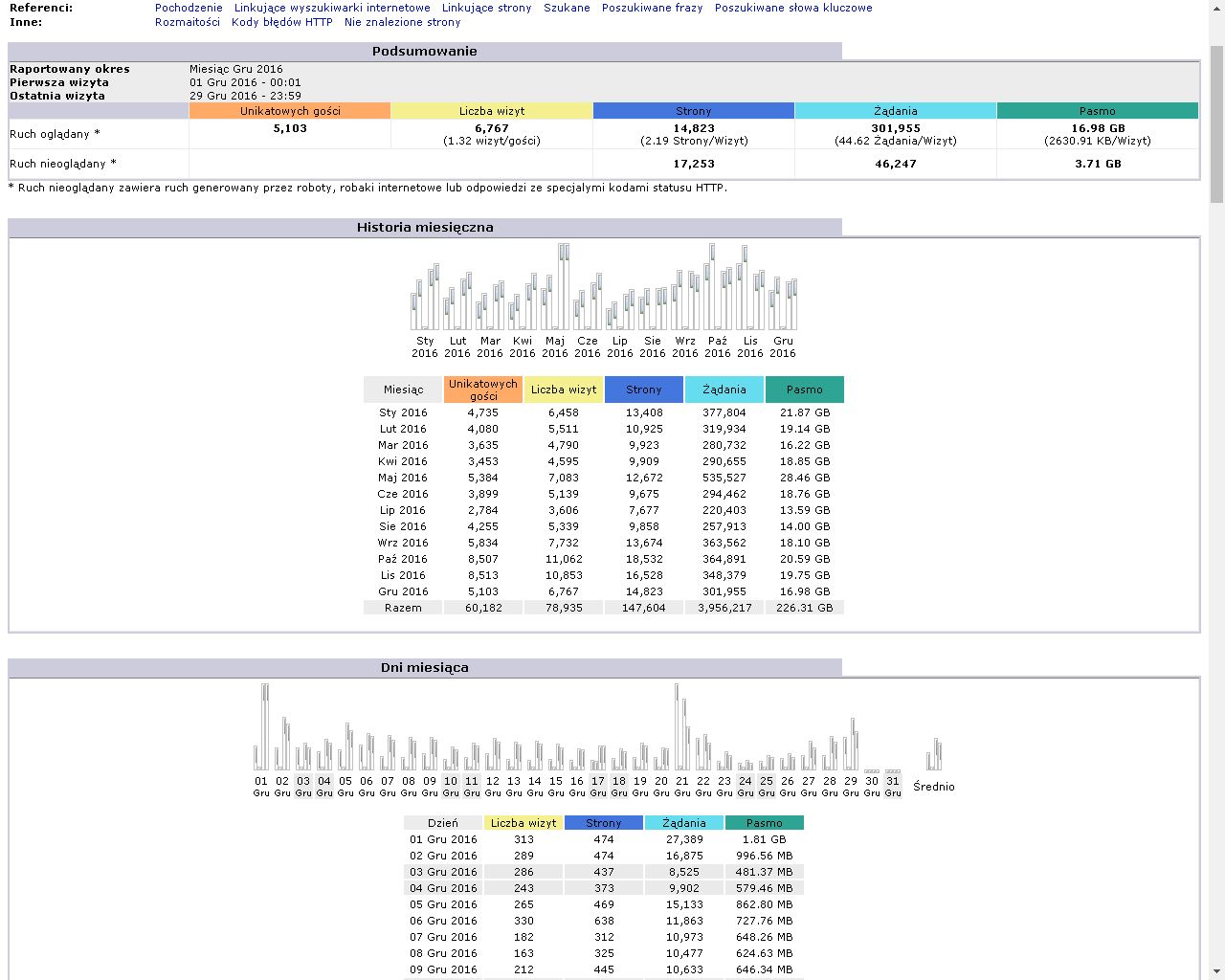Click the 1.81 GB daily bandwidth cell
The image size is (1225, 980).
pos(765,839)
